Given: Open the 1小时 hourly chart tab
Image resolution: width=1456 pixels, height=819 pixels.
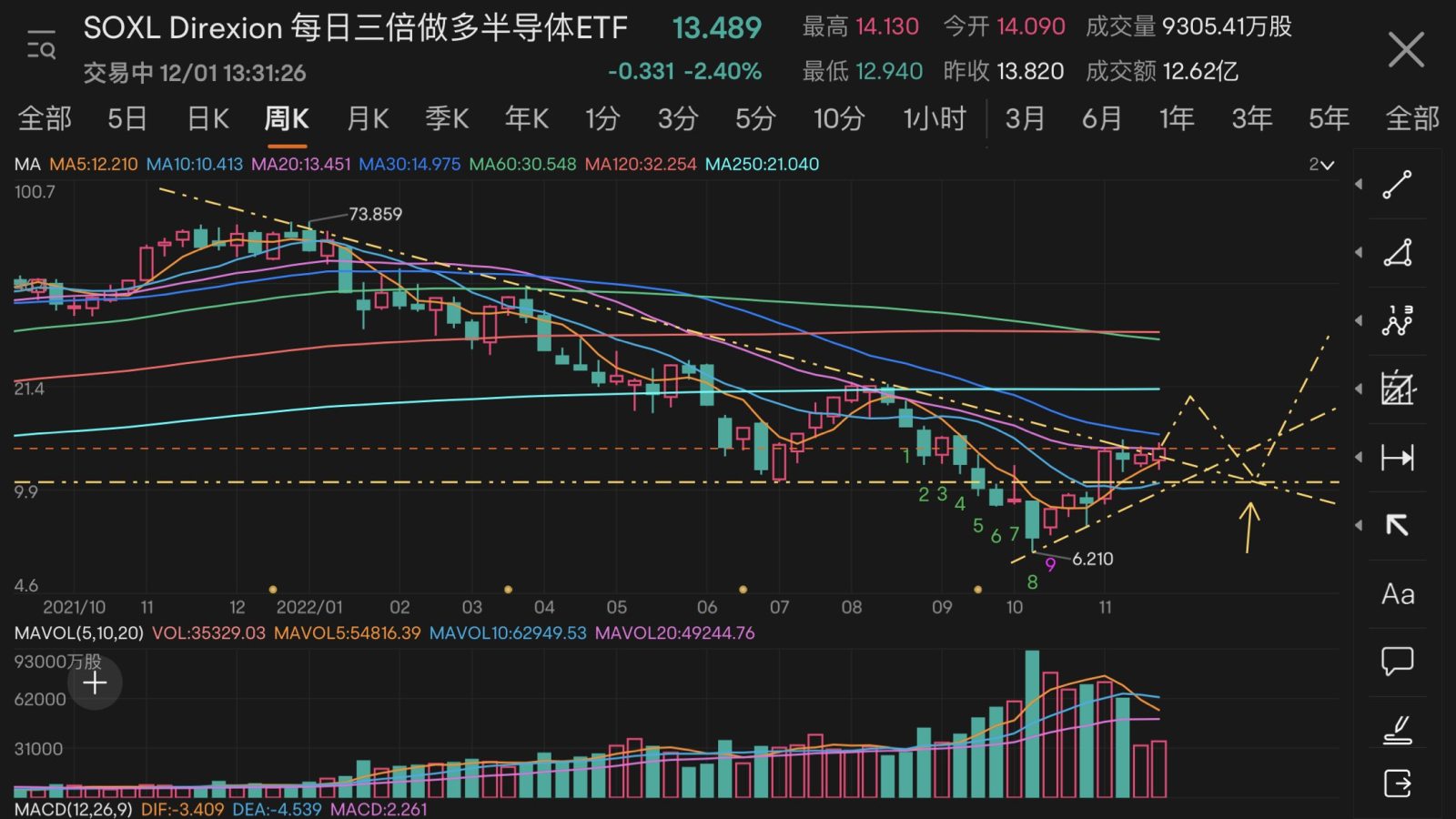Looking at the screenshot, I should [934, 118].
